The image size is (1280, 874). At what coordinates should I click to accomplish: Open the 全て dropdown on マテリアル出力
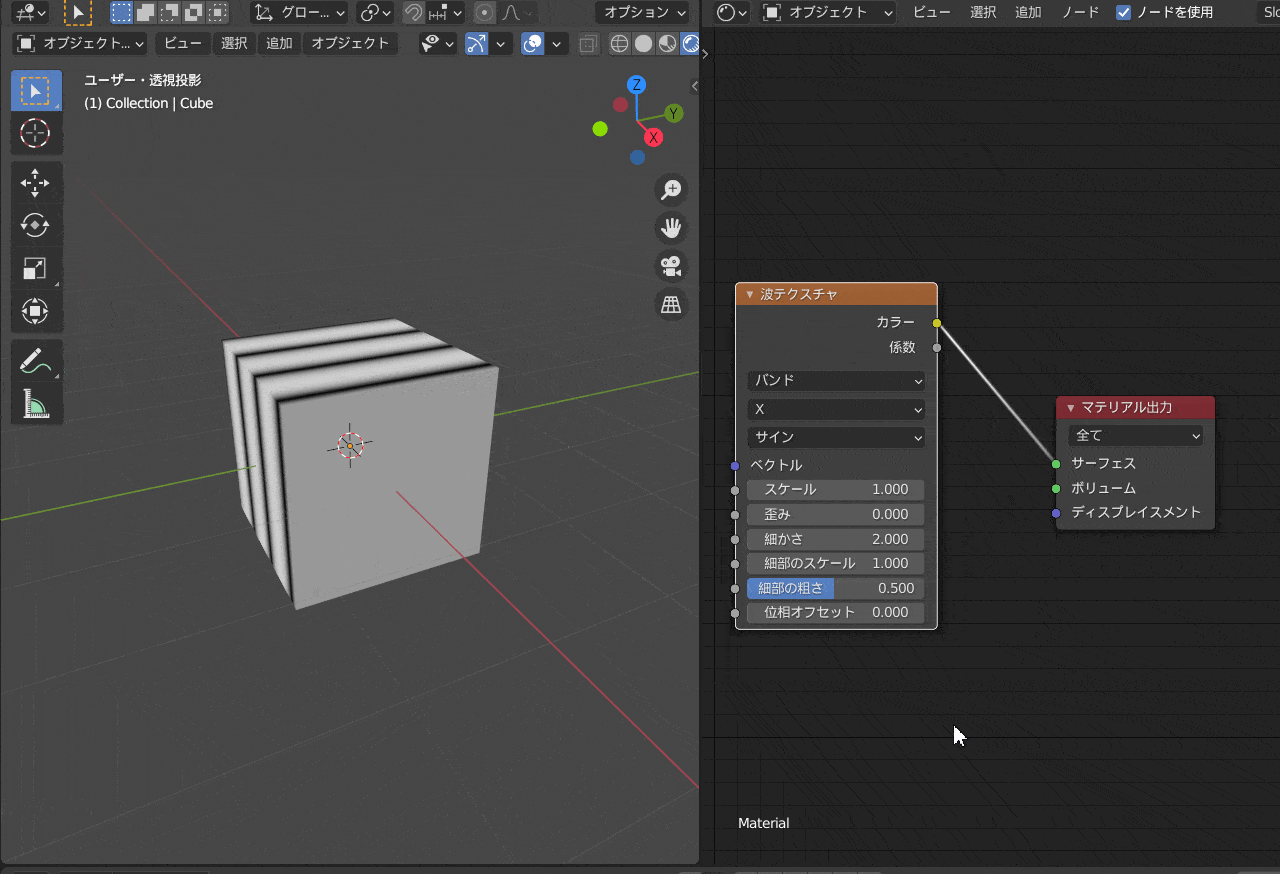(1135, 435)
